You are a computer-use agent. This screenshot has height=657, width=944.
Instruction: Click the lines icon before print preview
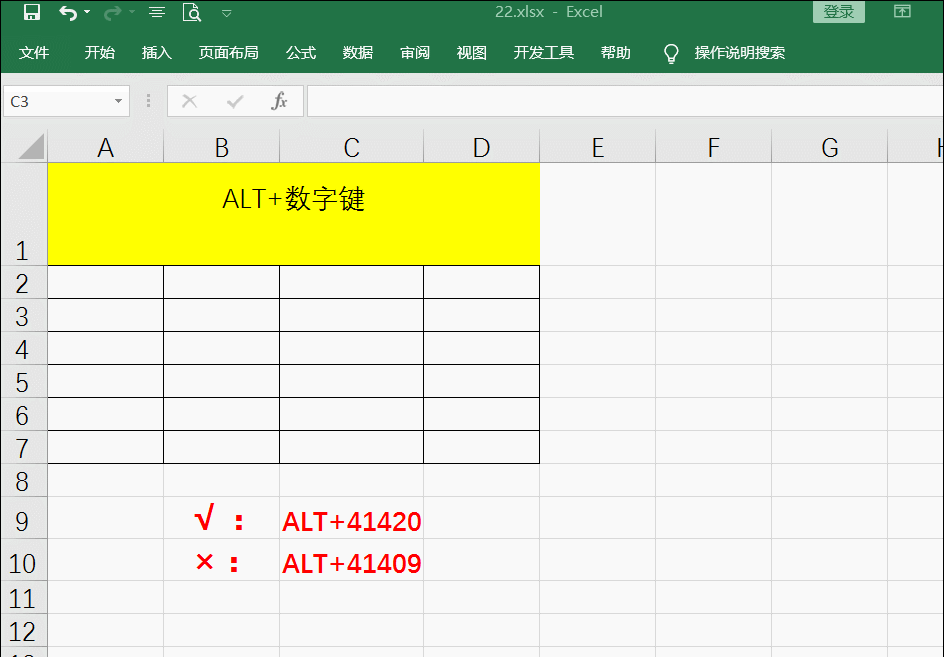click(x=157, y=12)
